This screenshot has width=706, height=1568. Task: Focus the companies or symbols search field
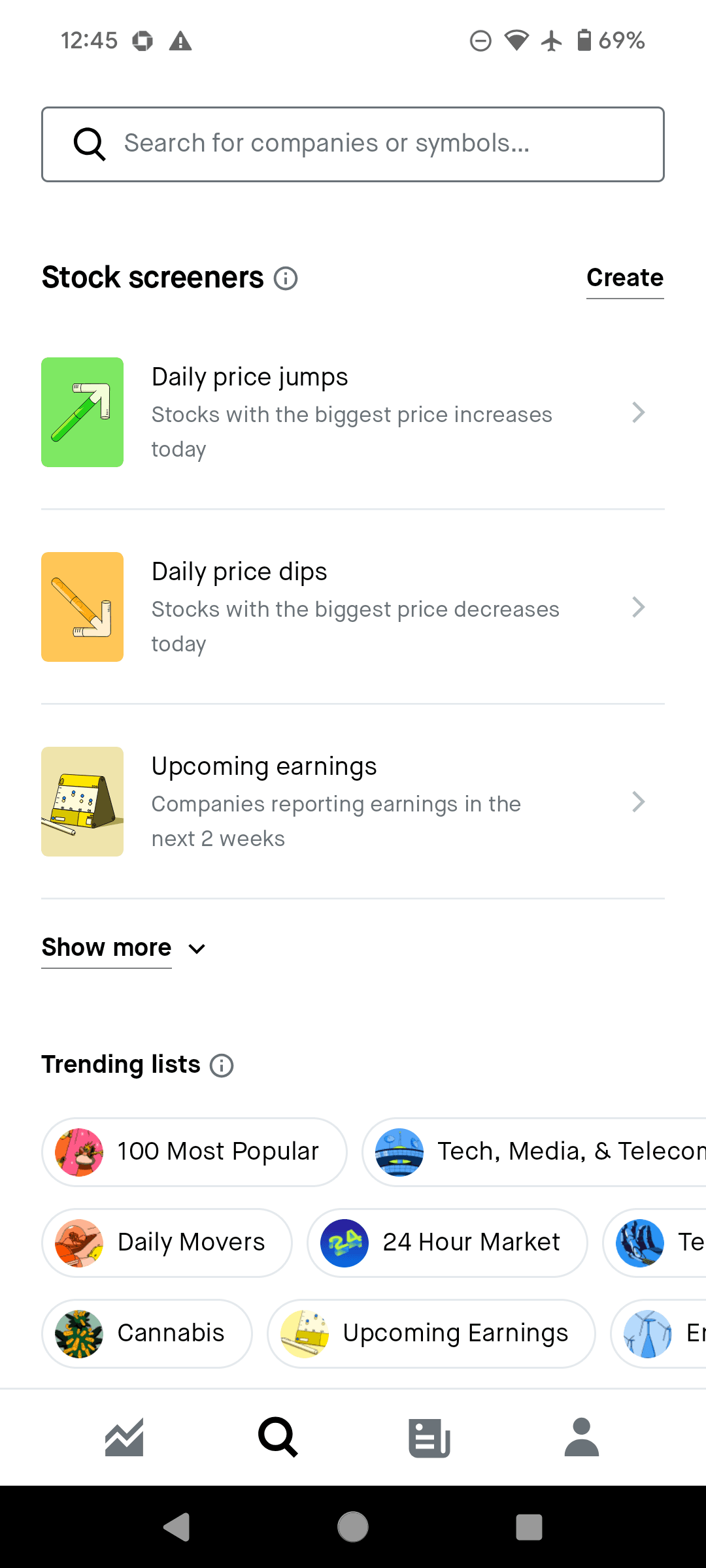tap(353, 144)
